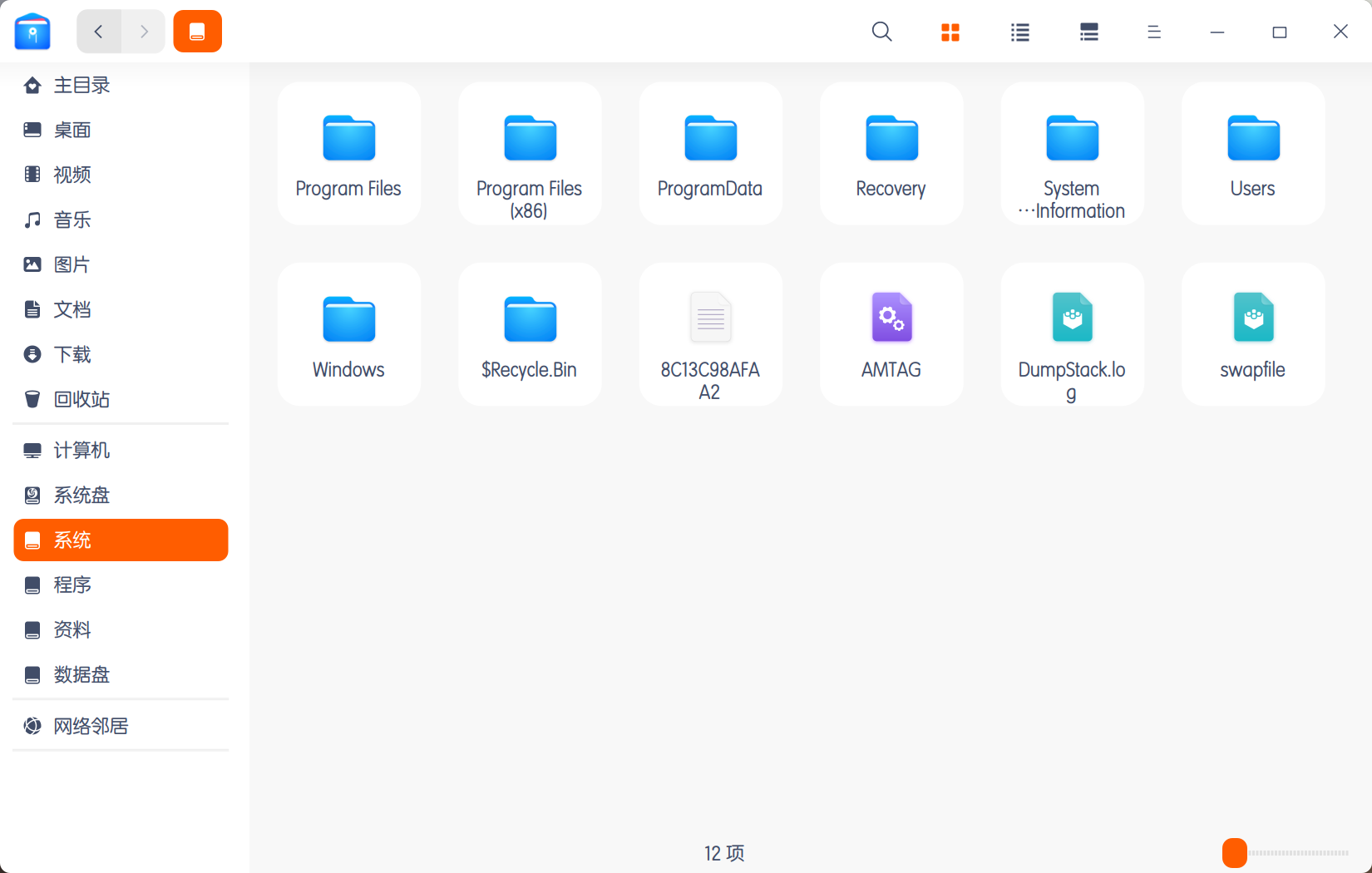Screen dimensions: 1372x873
Task: Open 文档 in the sidebar
Action: point(121,309)
